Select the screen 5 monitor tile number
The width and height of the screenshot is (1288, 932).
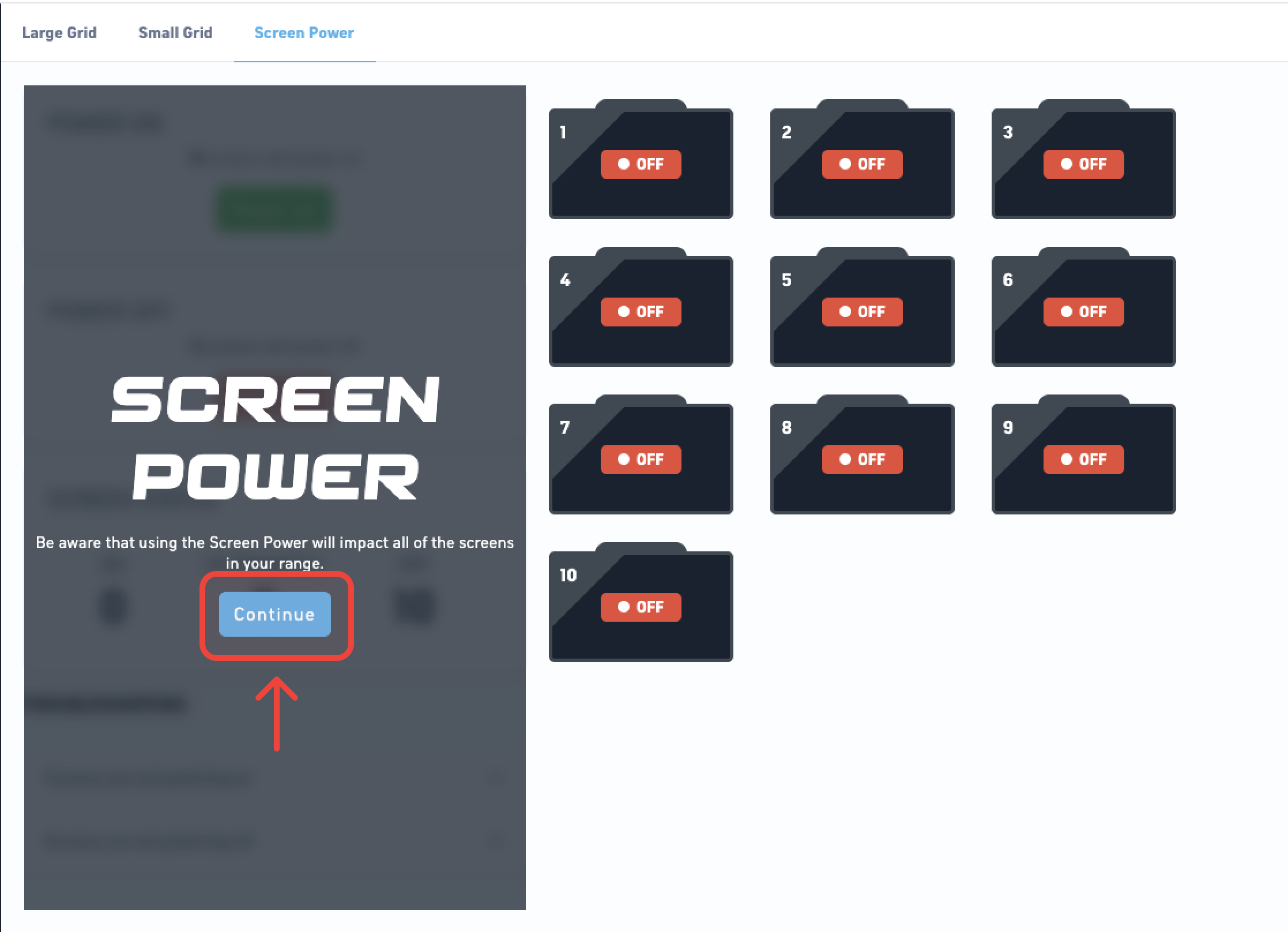(x=786, y=280)
